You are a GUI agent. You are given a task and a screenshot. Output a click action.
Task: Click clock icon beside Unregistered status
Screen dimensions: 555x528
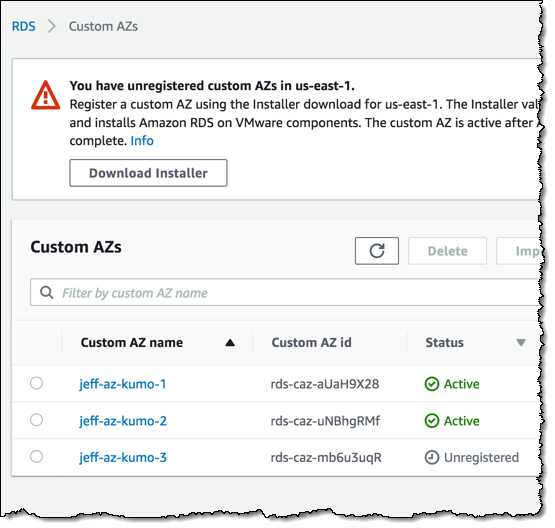tap(431, 457)
